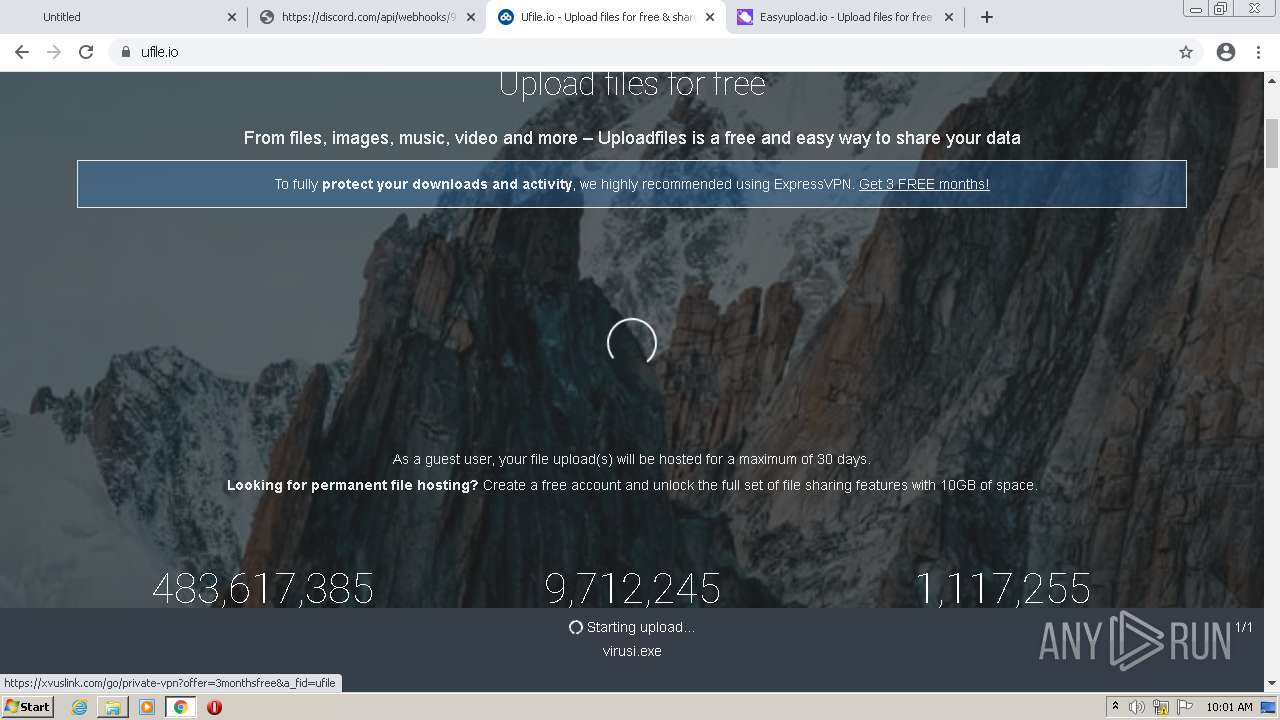Open a new browser tab
Image resolution: width=1280 pixels, height=720 pixels.
point(987,17)
